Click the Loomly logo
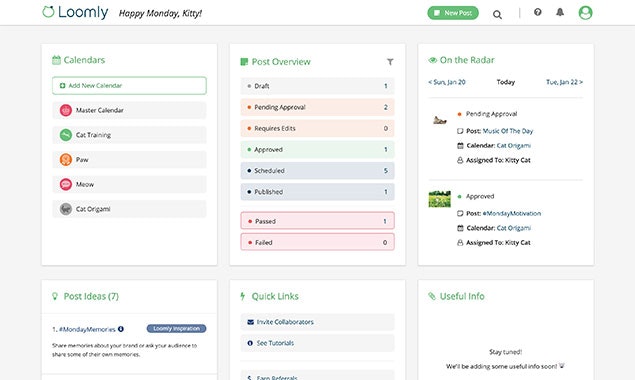 tap(75, 12)
